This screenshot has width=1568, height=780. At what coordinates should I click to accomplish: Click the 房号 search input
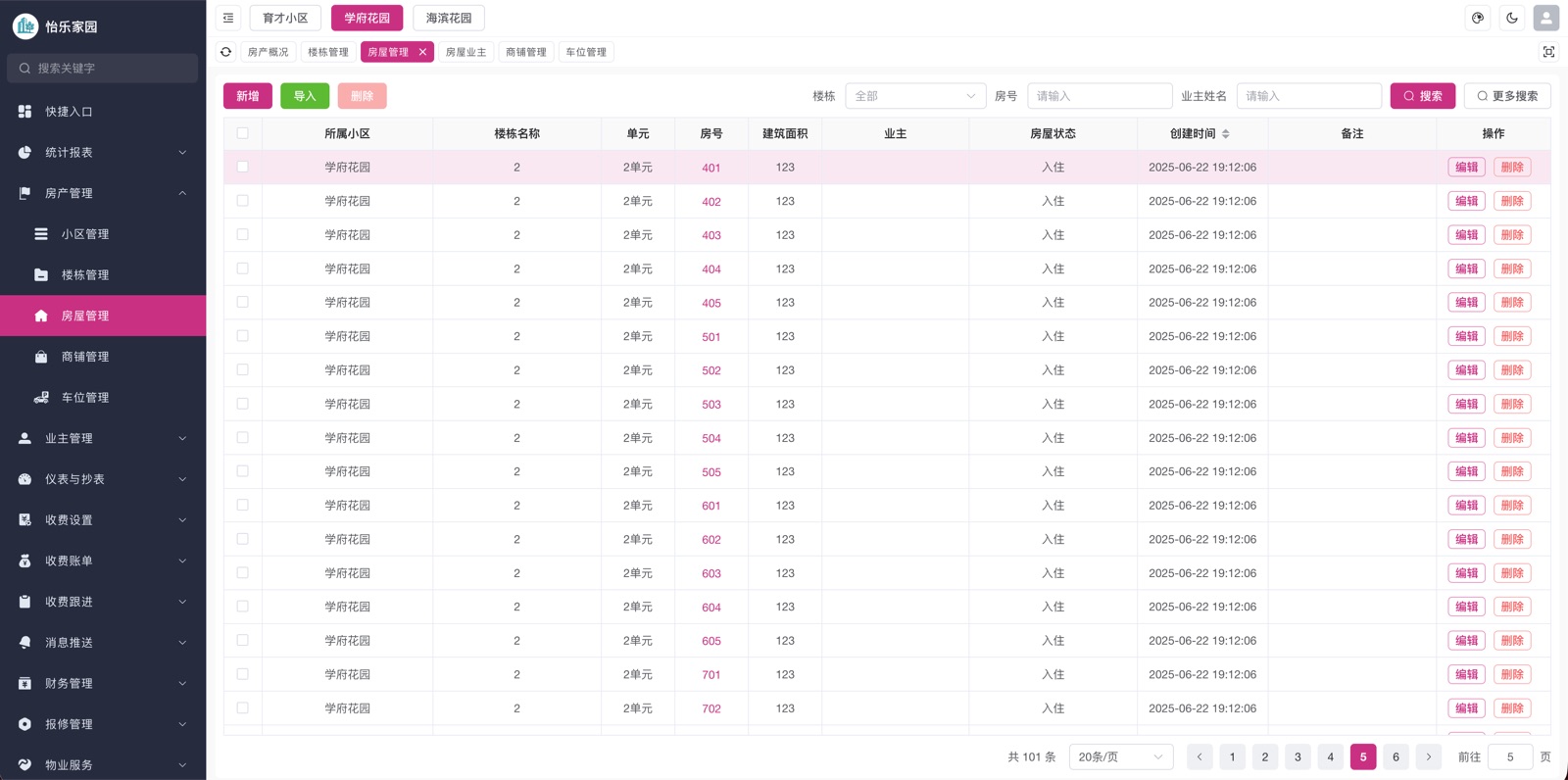pos(1100,96)
